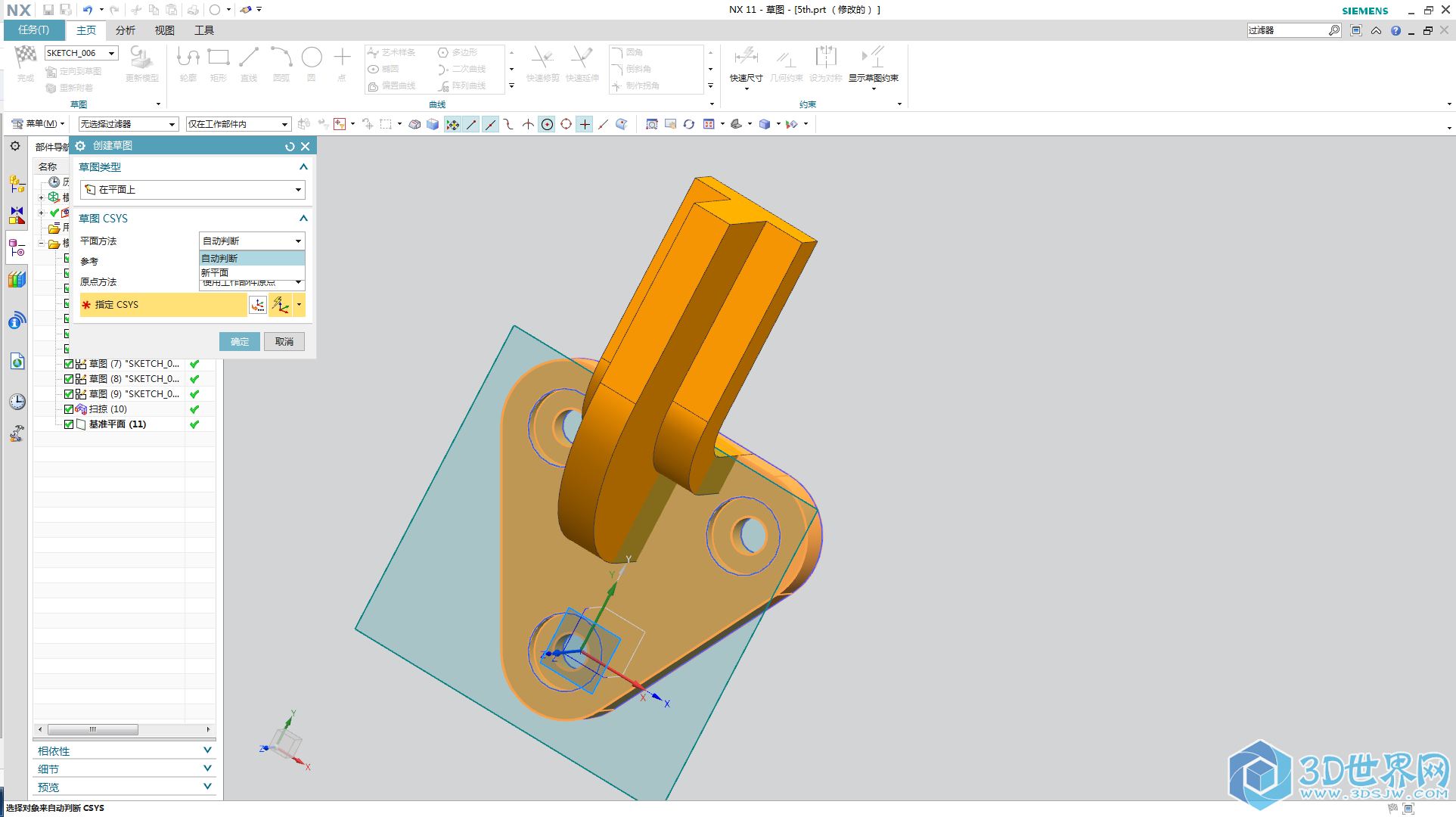
Task: Toggle checkbox for 基准平面 (11) feature
Action: click(x=69, y=424)
